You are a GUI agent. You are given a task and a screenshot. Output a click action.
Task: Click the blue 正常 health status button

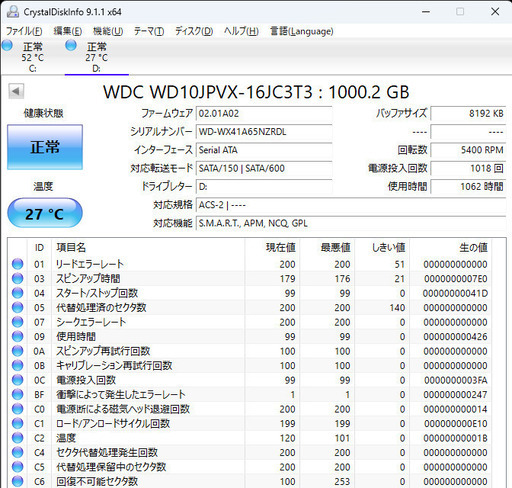[45, 147]
